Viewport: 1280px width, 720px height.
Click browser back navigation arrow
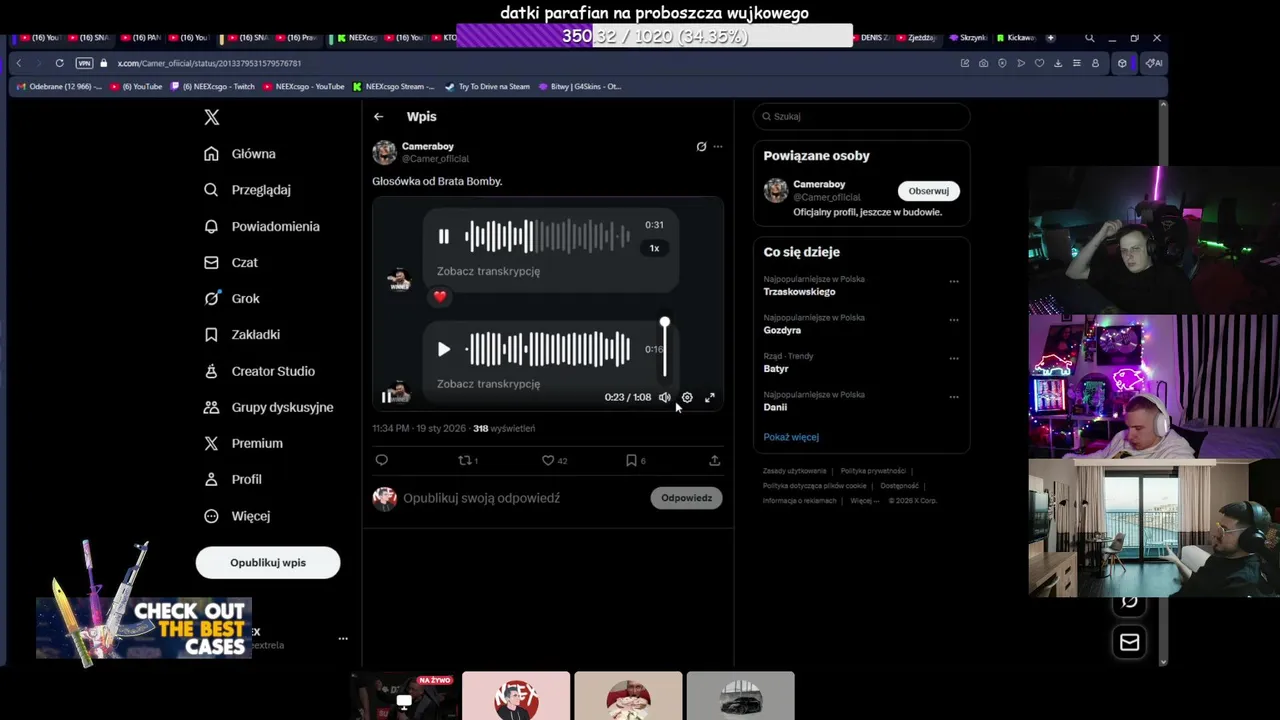18,63
